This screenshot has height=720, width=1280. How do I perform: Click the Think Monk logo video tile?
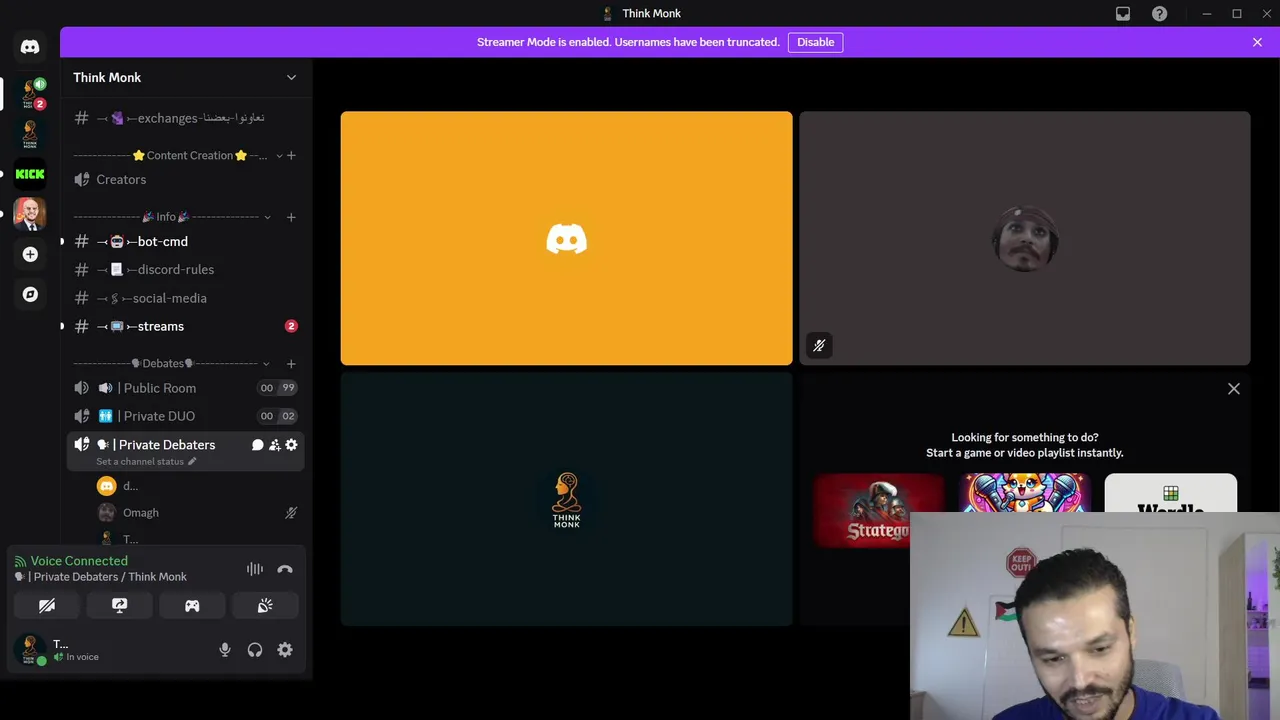click(x=566, y=499)
